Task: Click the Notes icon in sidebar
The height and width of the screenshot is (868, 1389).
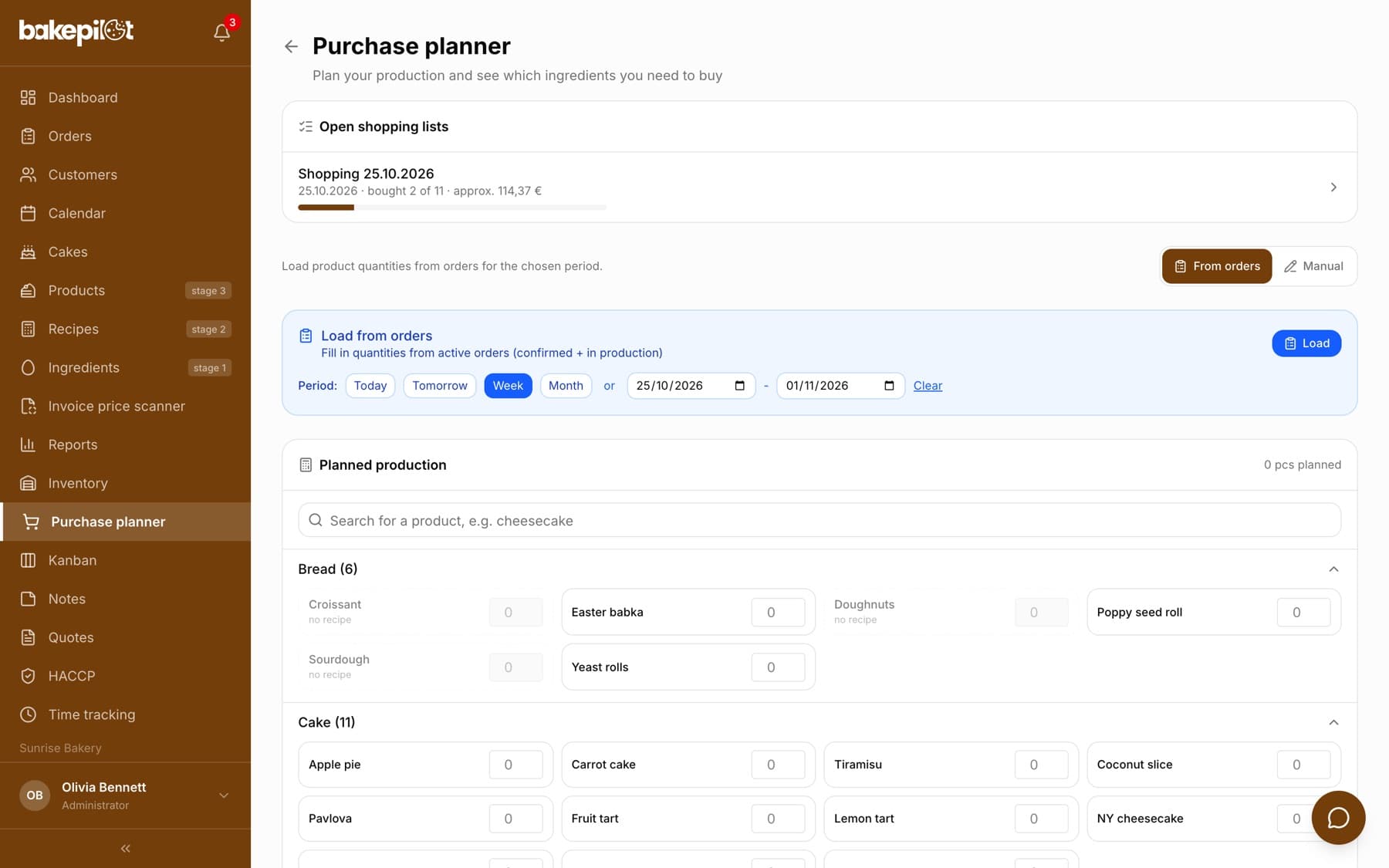Action: coord(28,599)
